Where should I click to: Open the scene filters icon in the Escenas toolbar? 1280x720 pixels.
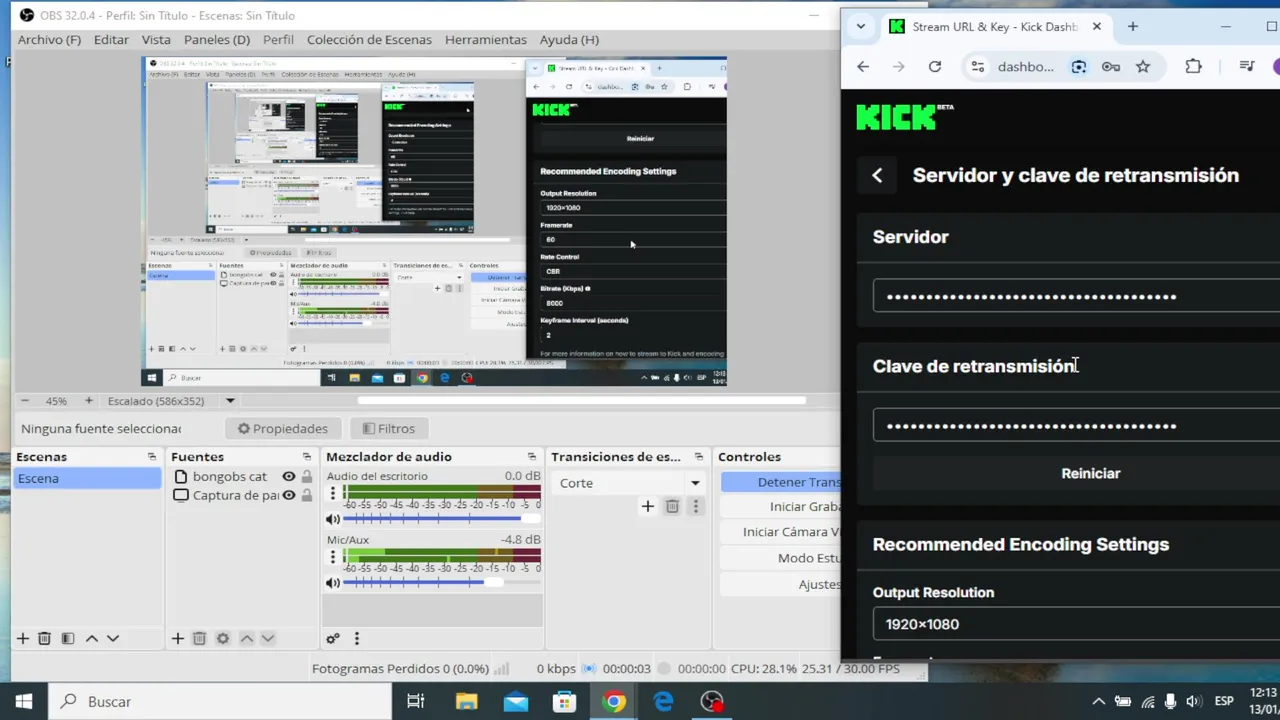point(68,638)
